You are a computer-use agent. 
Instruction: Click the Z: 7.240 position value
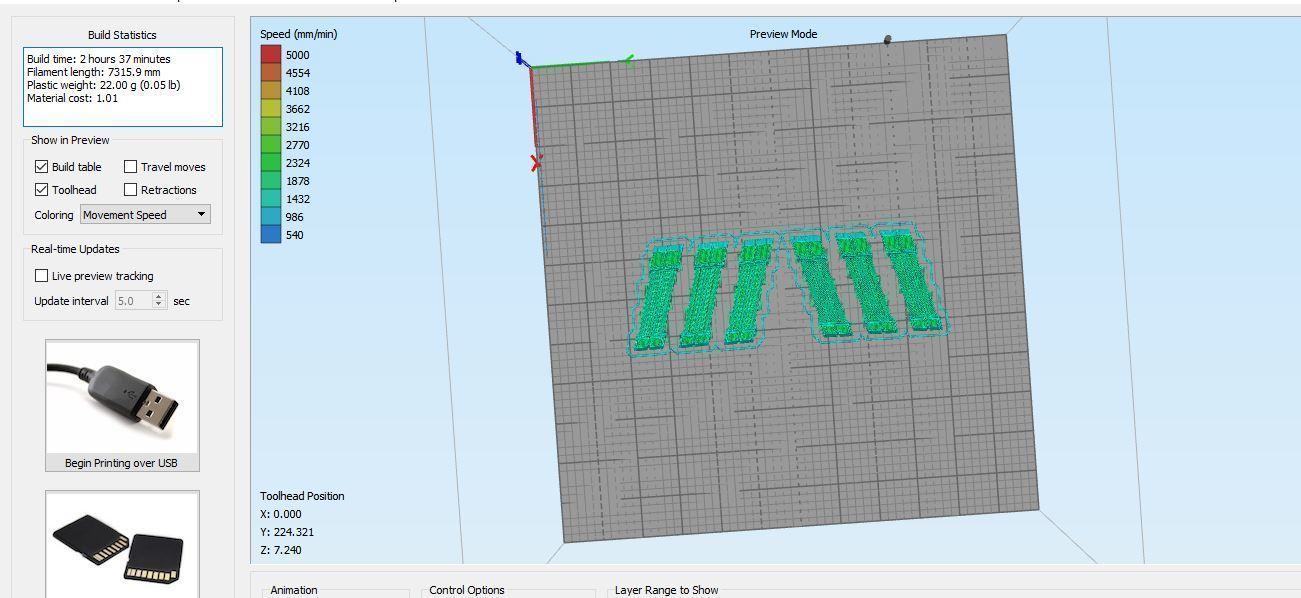tap(280, 550)
